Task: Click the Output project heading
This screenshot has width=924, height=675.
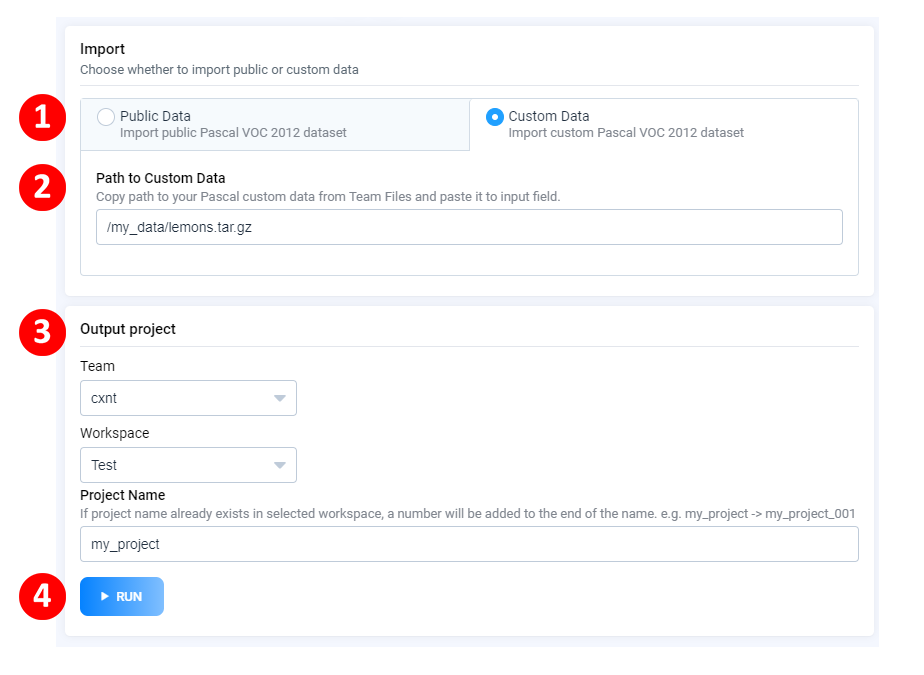Action: tap(128, 329)
